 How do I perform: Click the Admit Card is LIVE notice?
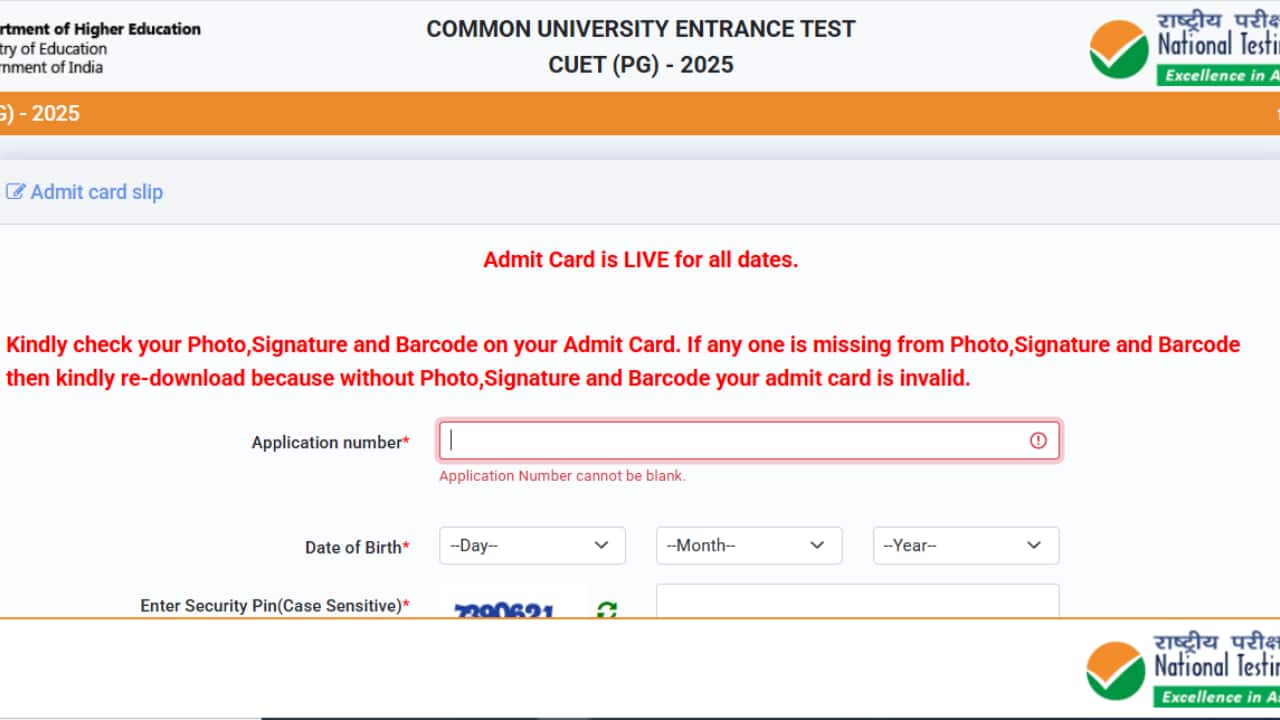(x=640, y=259)
